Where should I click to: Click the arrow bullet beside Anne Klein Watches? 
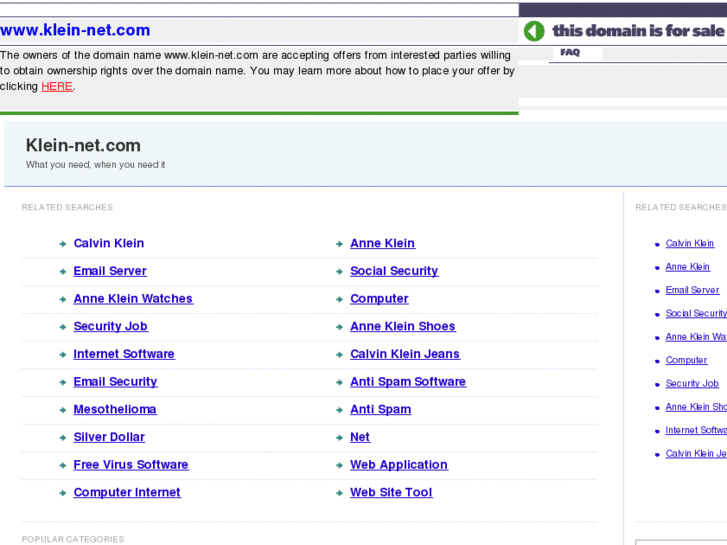coord(63,300)
